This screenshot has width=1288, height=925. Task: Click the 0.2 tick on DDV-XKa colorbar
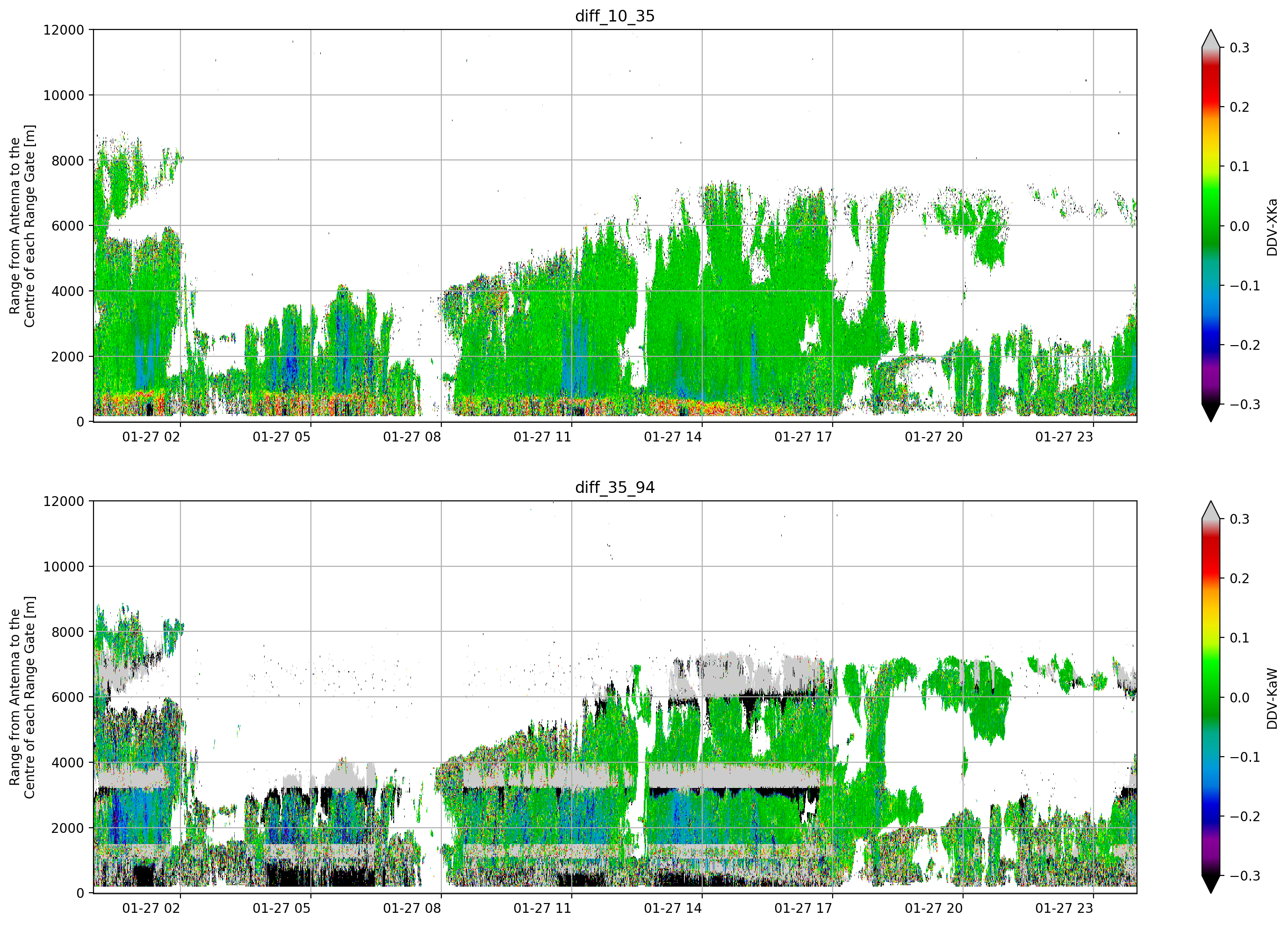coord(1239,108)
